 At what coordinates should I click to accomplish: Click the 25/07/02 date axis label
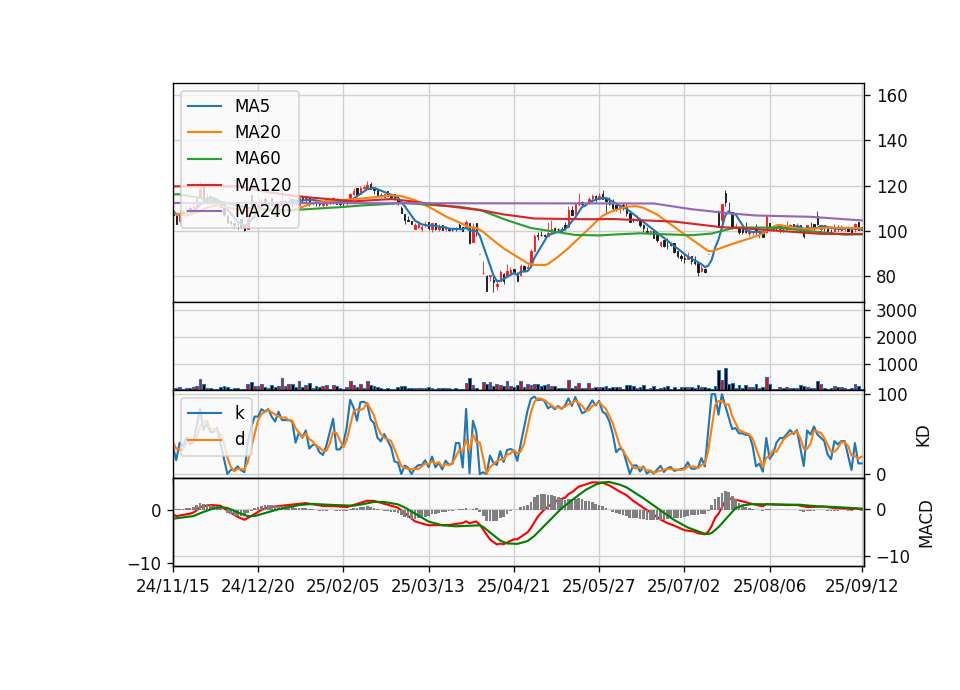coord(684,586)
